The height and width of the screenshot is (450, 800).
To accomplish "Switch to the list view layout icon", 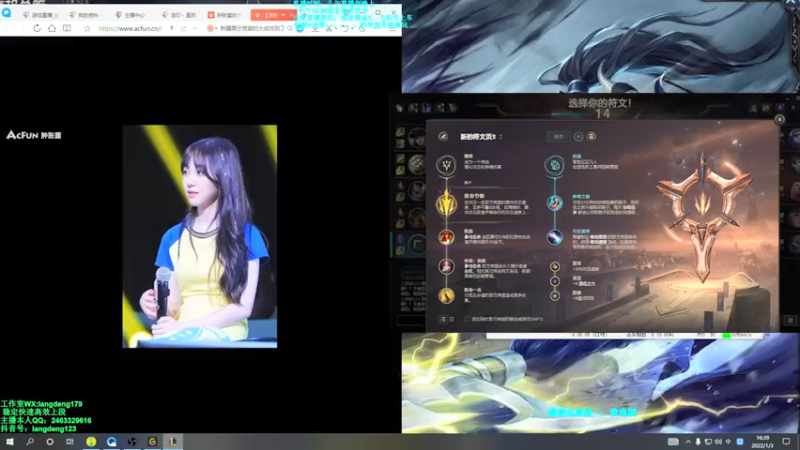I will 442,319.
